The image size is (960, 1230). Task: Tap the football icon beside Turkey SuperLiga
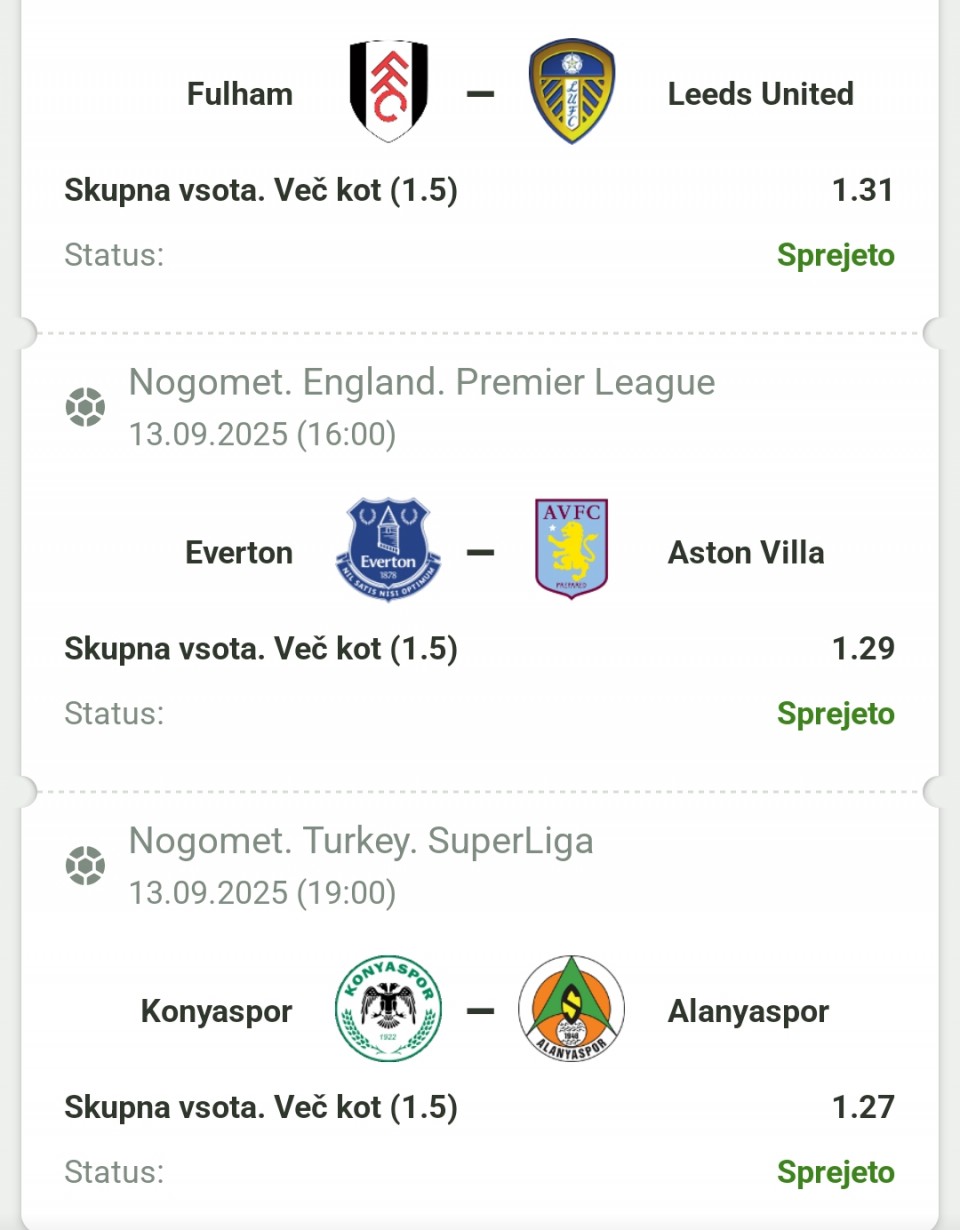(85, 865)
